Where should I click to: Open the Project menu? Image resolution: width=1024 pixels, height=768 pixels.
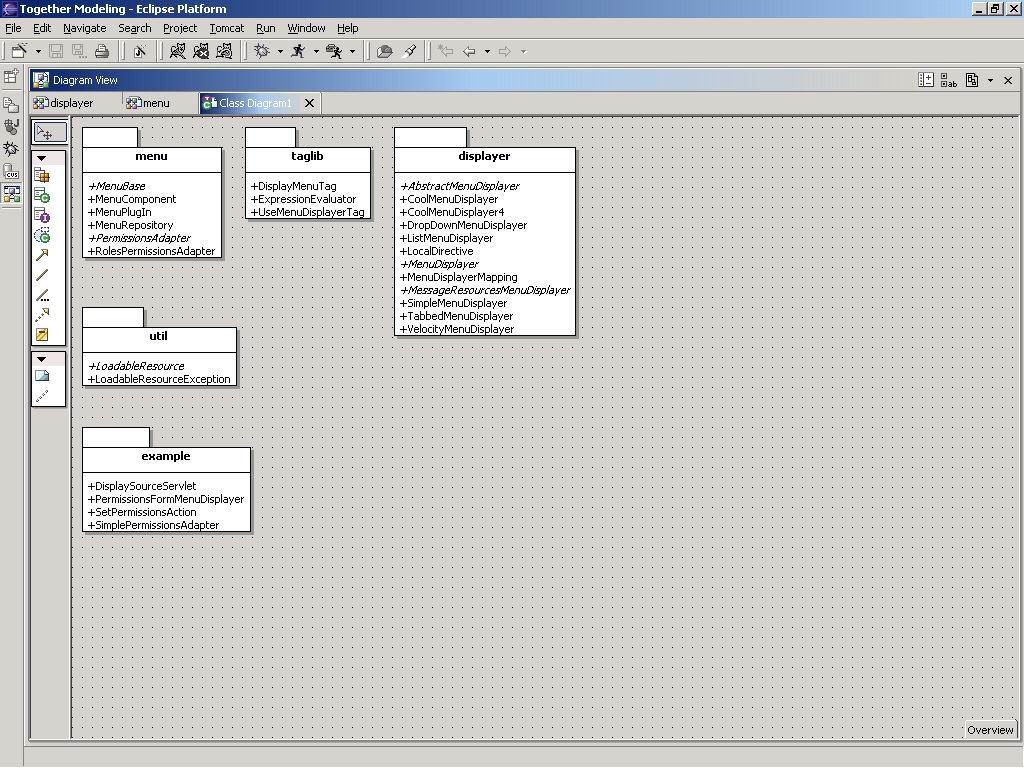point(180,28)
